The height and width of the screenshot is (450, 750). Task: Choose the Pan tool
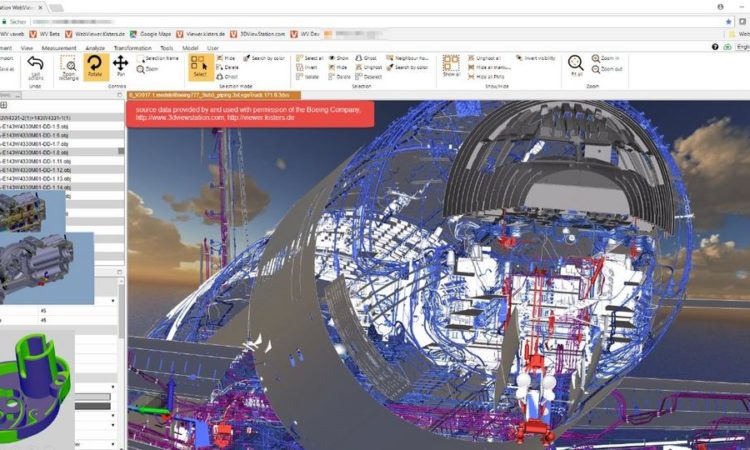[120, 66]
